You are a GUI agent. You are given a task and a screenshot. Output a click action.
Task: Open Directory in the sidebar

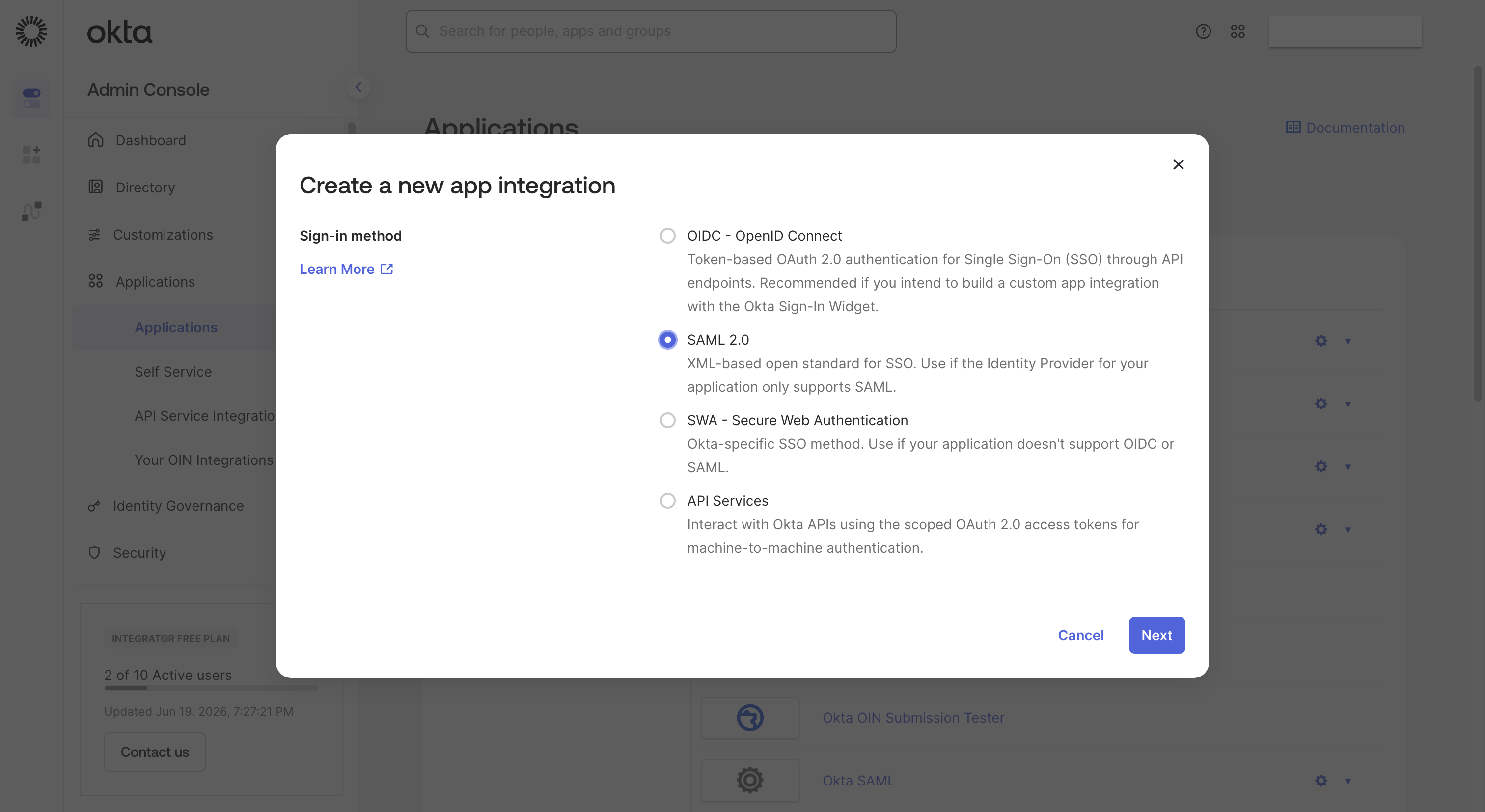point(145,188)
